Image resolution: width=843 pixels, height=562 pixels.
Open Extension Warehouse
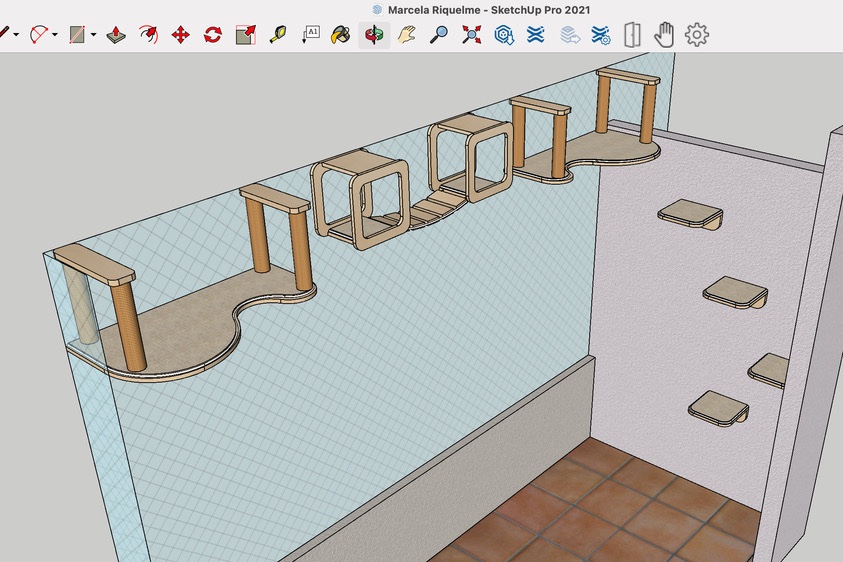535,35
